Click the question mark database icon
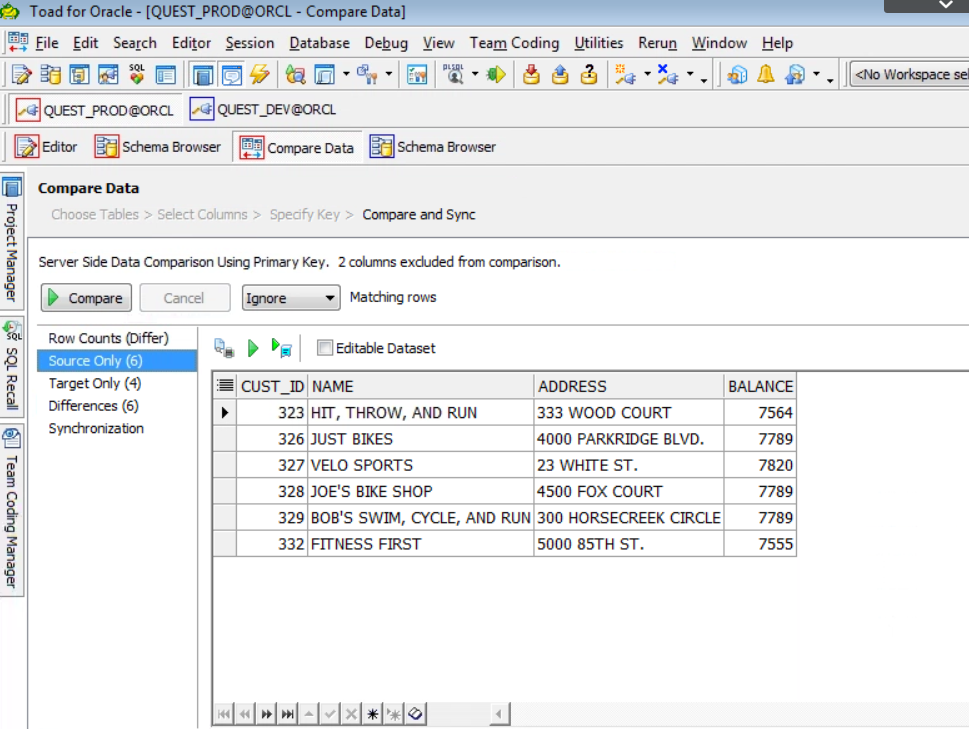Image resolution: width=969 pixels, height=729 pixels. pyautogui.click(x=589, y=75)
